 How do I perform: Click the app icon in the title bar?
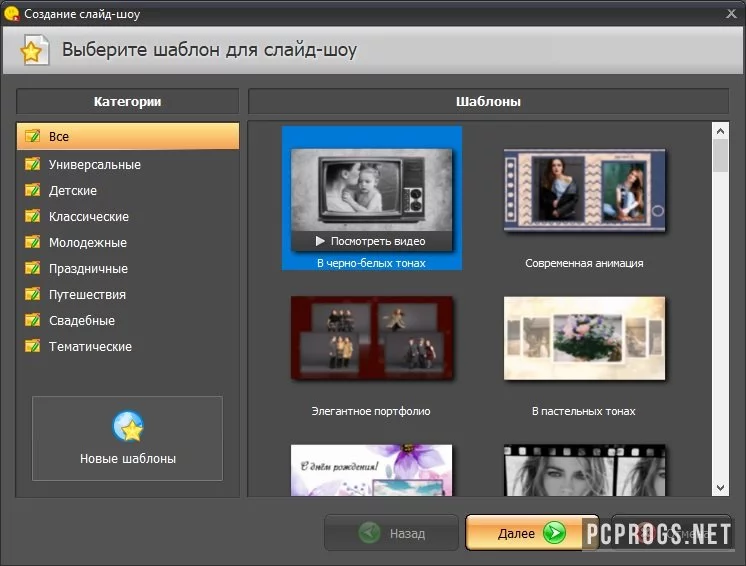coord(11,13)
